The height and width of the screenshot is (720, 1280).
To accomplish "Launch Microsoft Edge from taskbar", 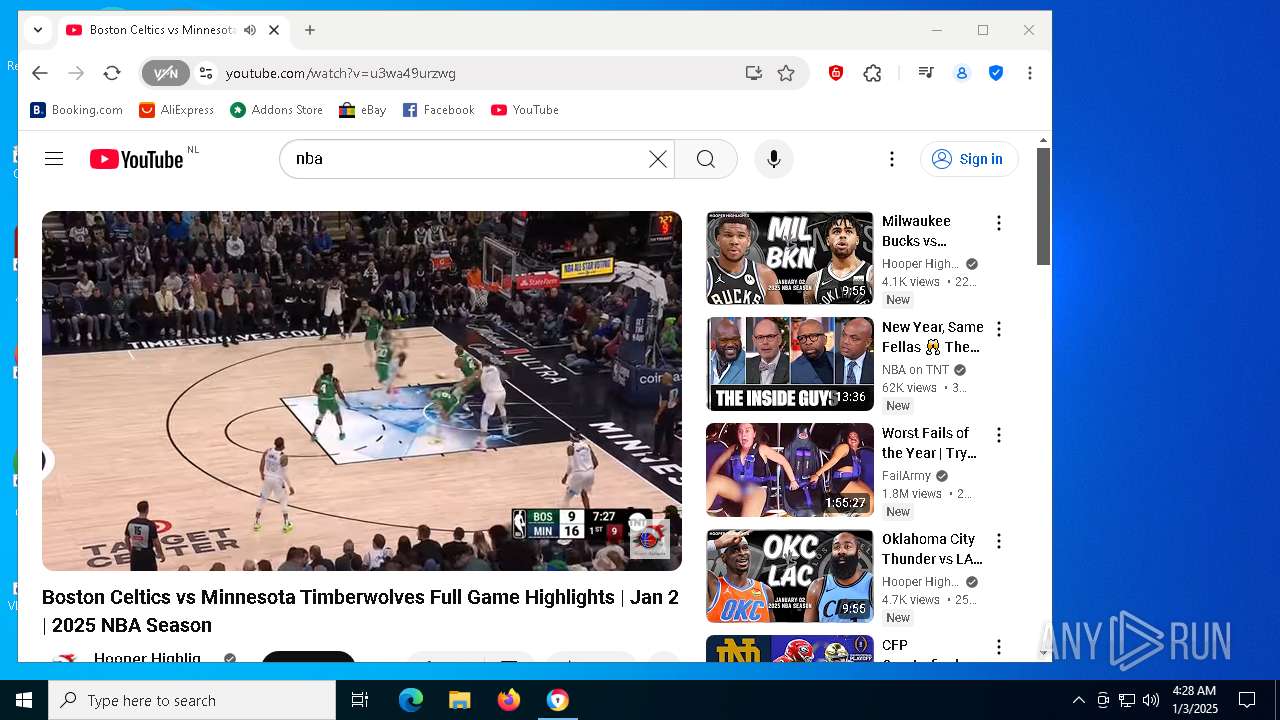I will click(x=411, y=700).
